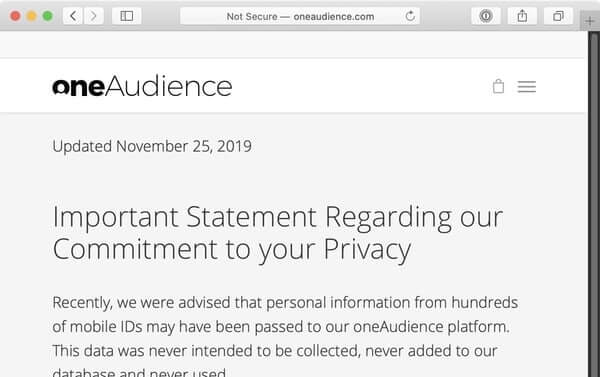Click the Important Statement headline

[x=277, y=233]
